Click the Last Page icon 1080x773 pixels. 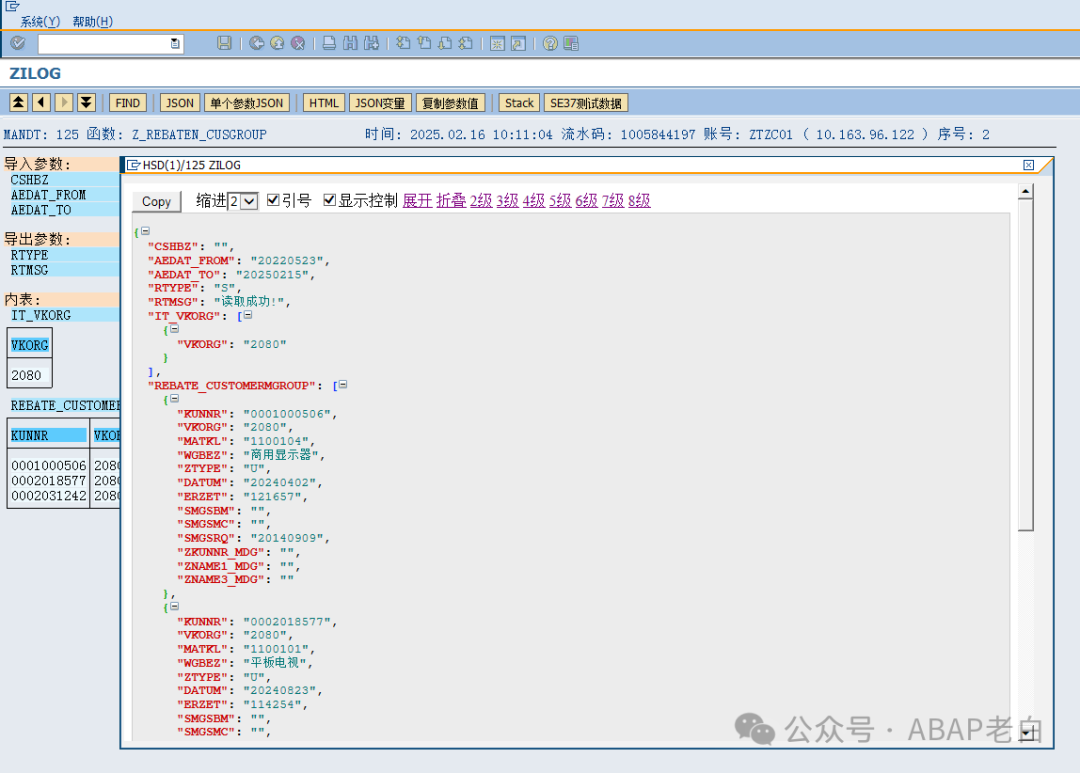click(466, 43)
